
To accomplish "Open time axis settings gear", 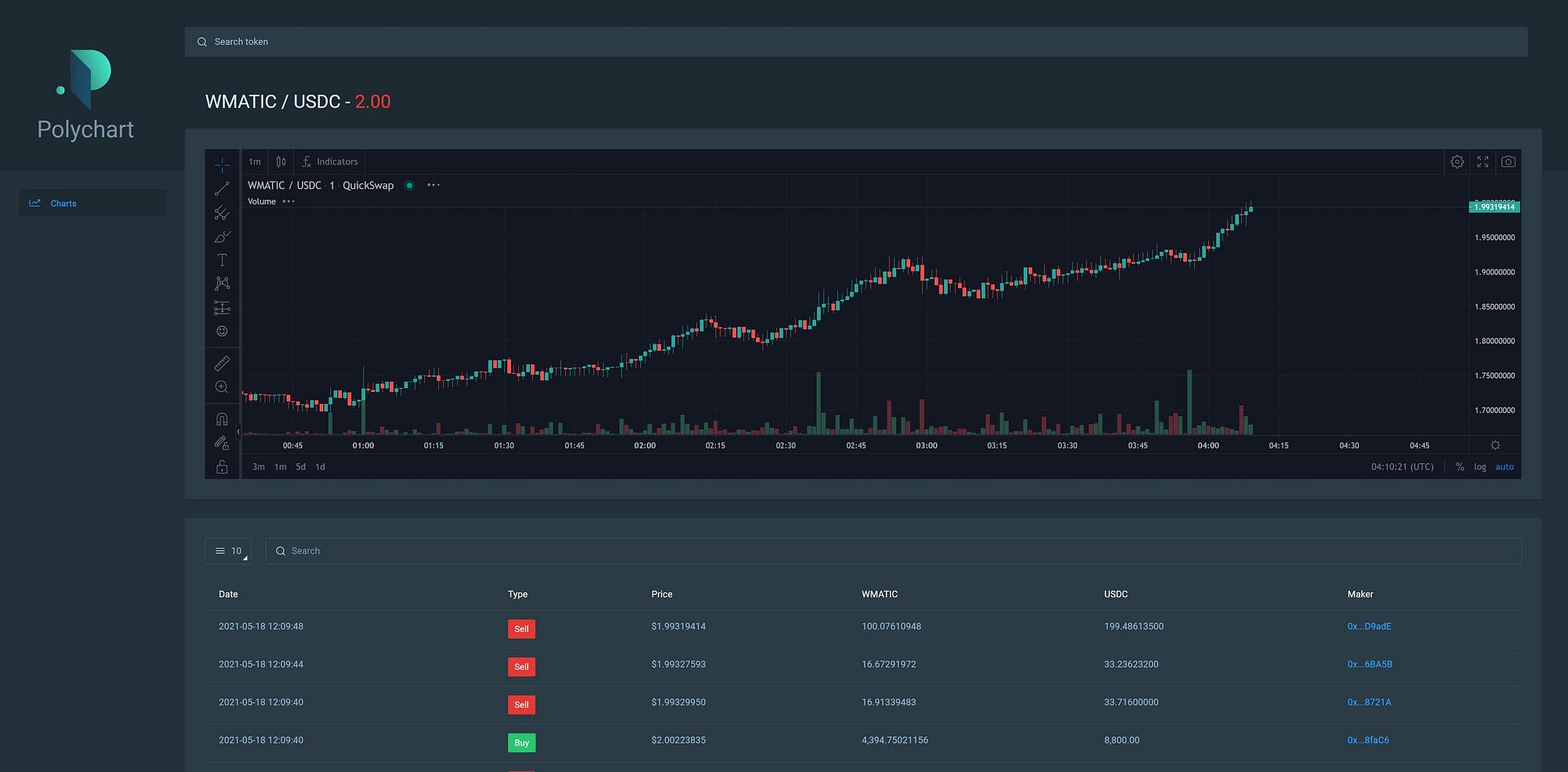I will 1495,445.
